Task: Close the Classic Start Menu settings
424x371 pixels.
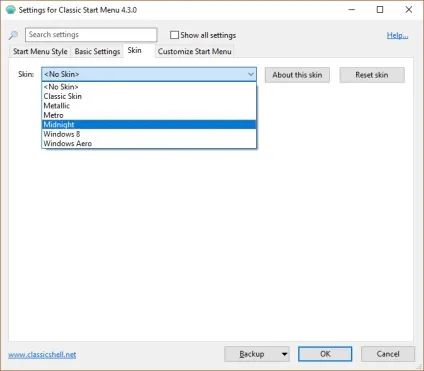Action: click(x=409, y=10)
